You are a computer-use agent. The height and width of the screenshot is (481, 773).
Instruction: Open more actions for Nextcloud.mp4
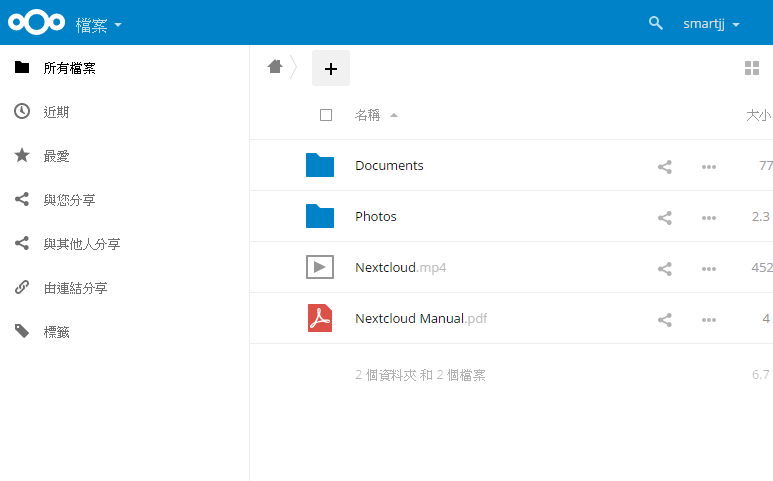tap(709, 269)
